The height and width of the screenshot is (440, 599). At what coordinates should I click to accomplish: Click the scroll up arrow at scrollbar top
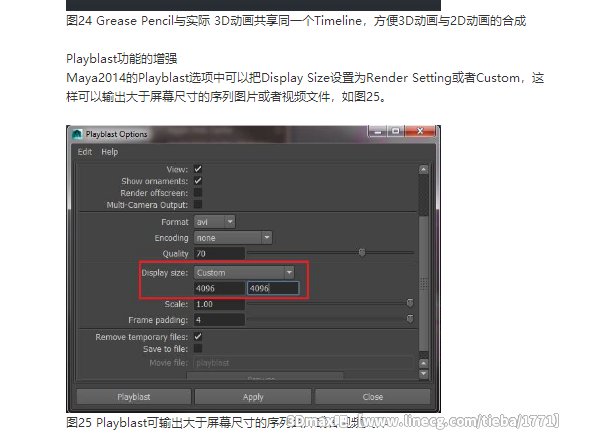[423, 170]
